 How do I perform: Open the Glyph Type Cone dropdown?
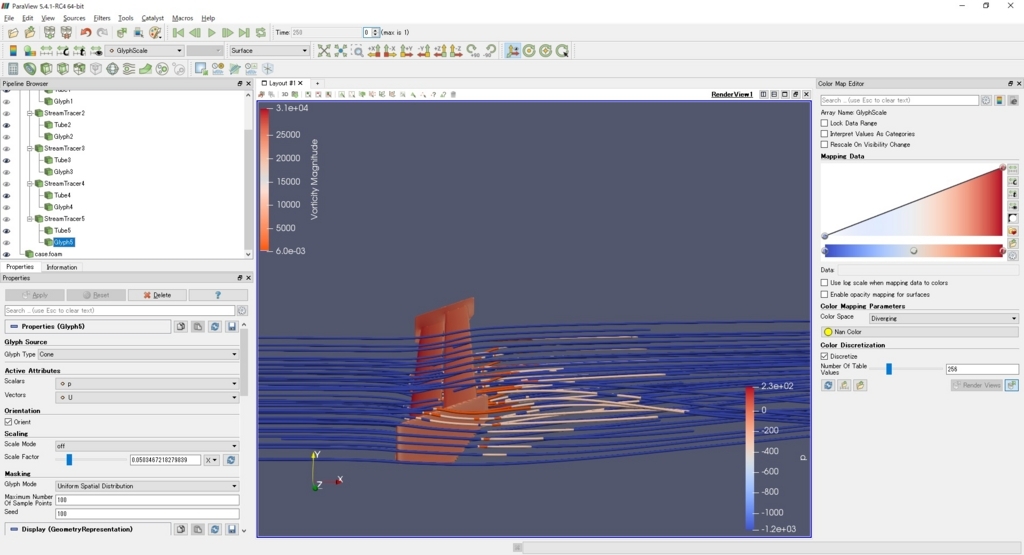(138, 355)
